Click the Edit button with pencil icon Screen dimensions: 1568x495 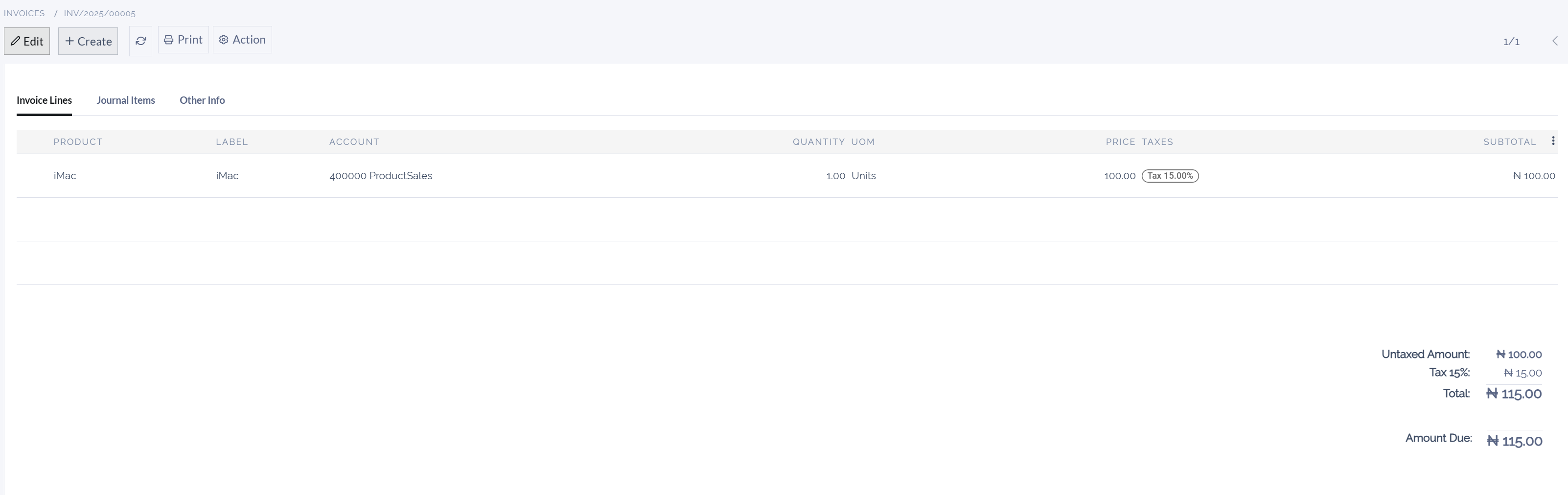coord(27,41)
